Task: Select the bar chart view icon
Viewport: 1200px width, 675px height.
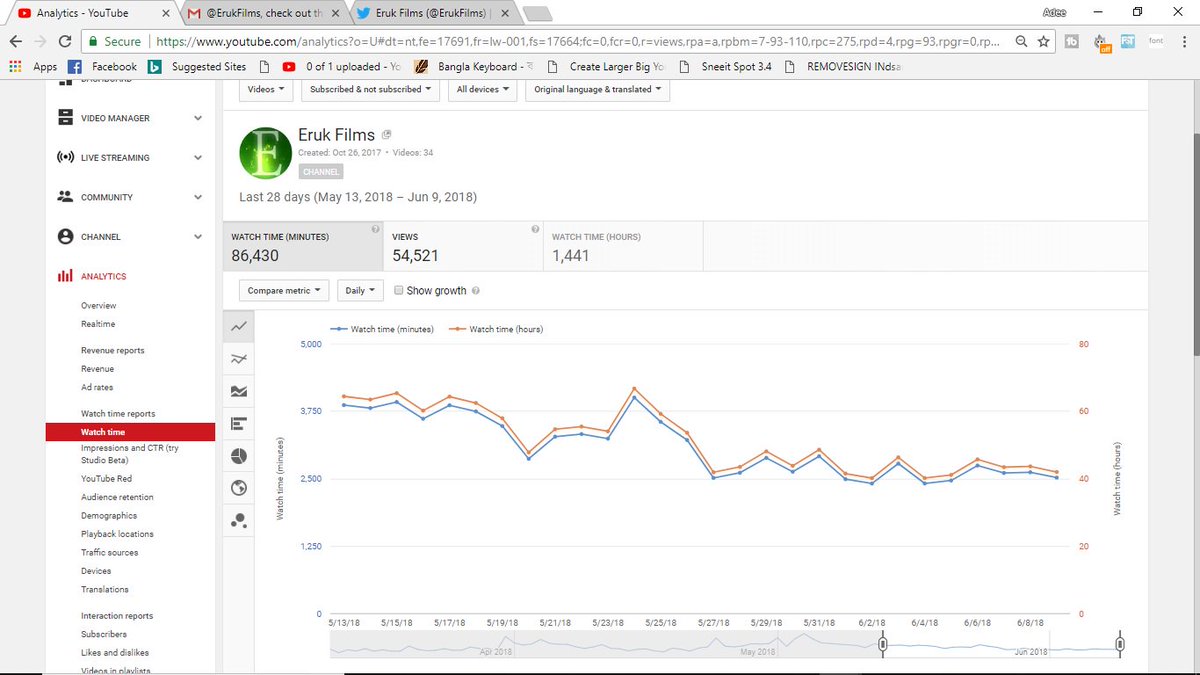Action: (238, 424)
